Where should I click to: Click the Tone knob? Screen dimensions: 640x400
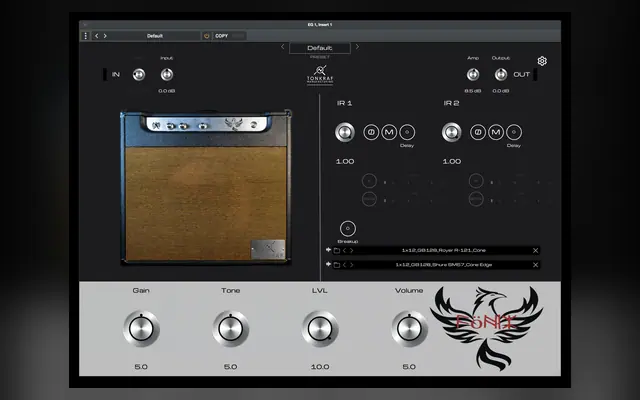coord(231,329)
